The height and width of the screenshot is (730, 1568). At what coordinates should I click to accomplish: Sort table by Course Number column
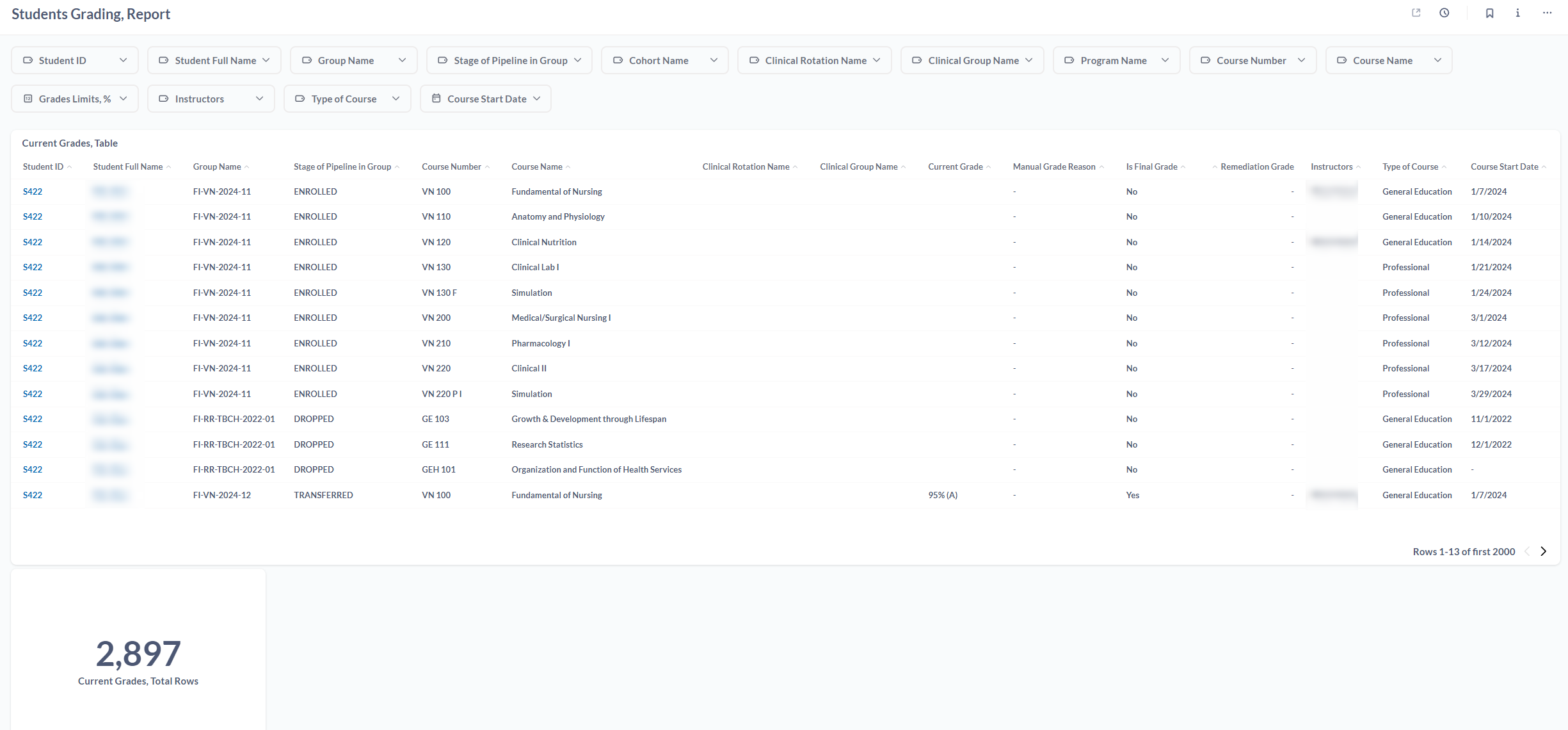coord(451,166)
